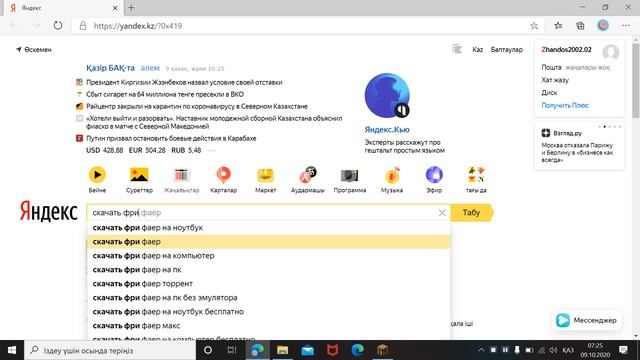Open Баптаулар settings menu
The height and width of the screenshot is (360, 640).
[x=507, y=50]
